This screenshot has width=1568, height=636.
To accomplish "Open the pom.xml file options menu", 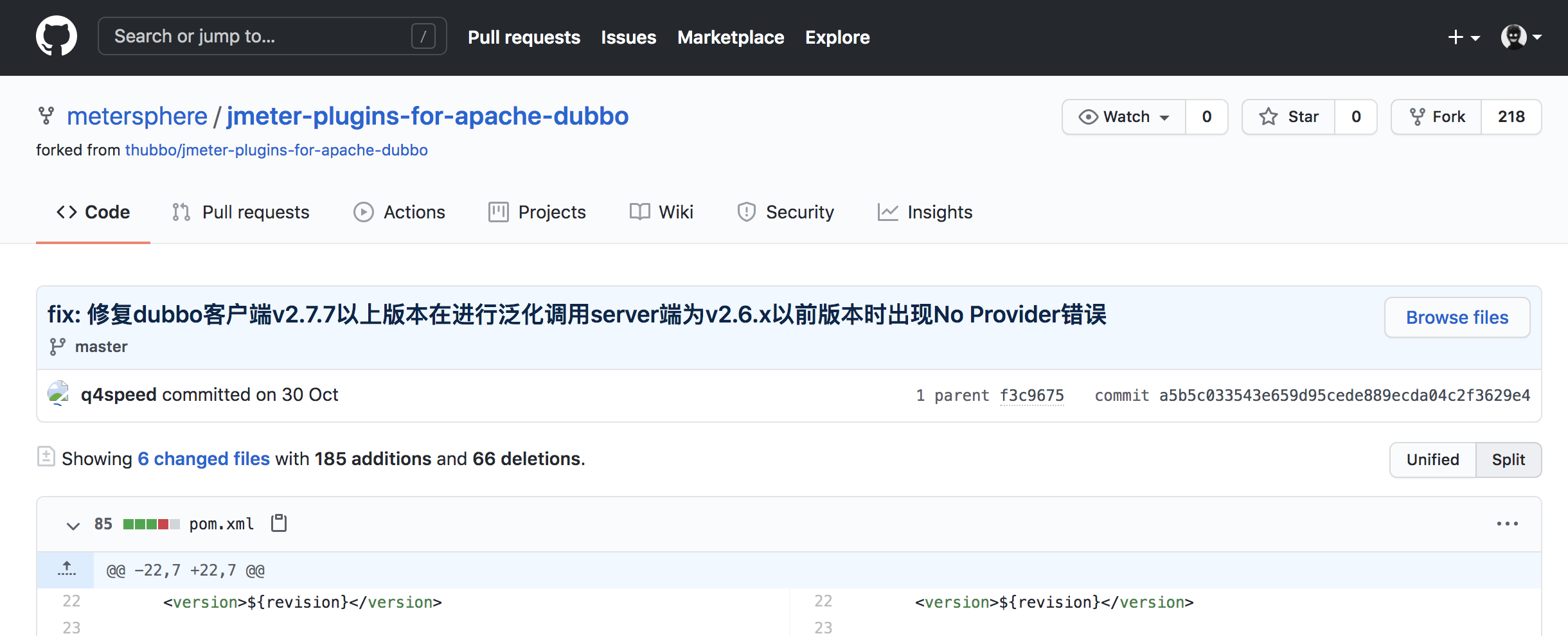I will 1507,524.
